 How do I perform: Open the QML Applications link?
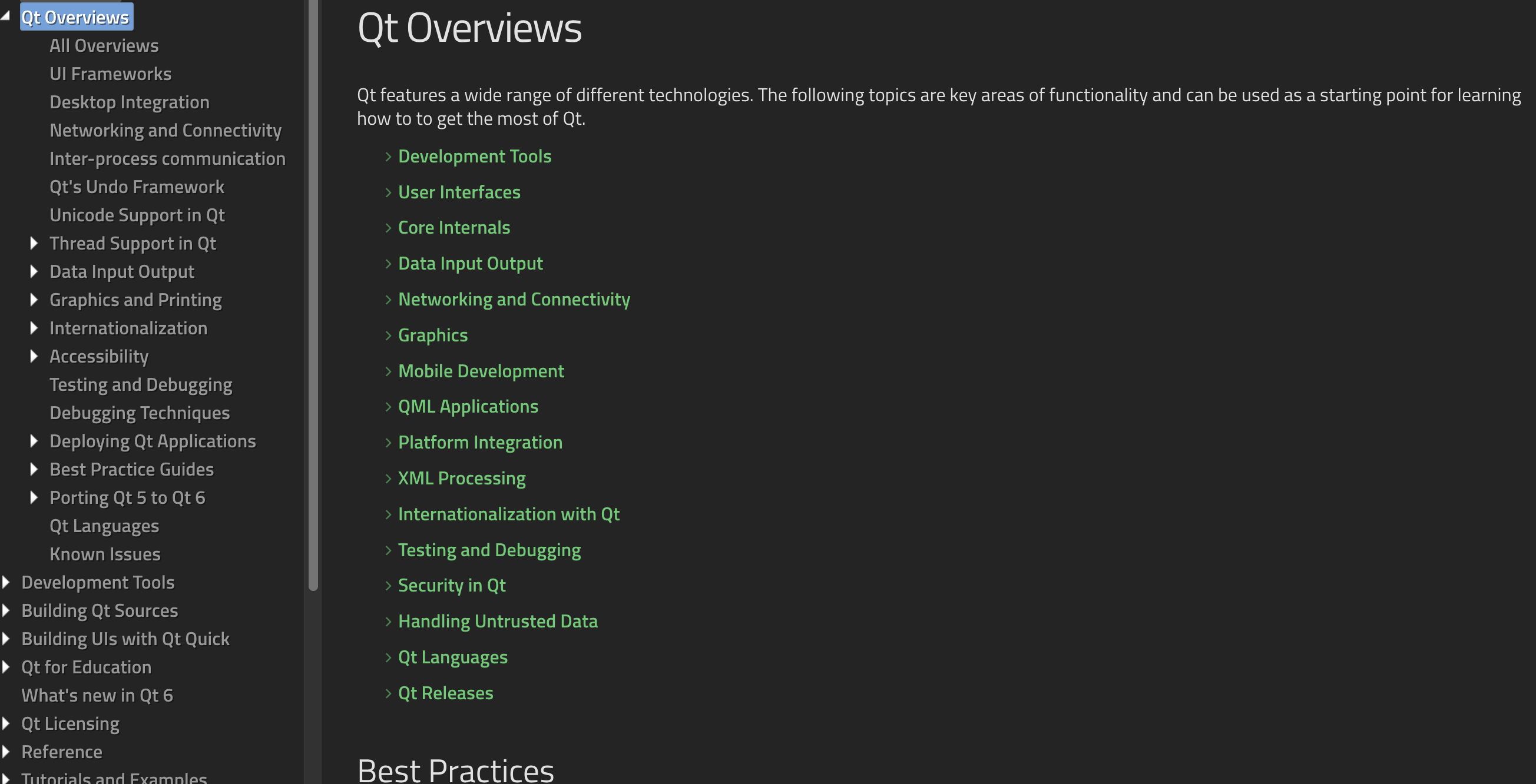point(468,406)
